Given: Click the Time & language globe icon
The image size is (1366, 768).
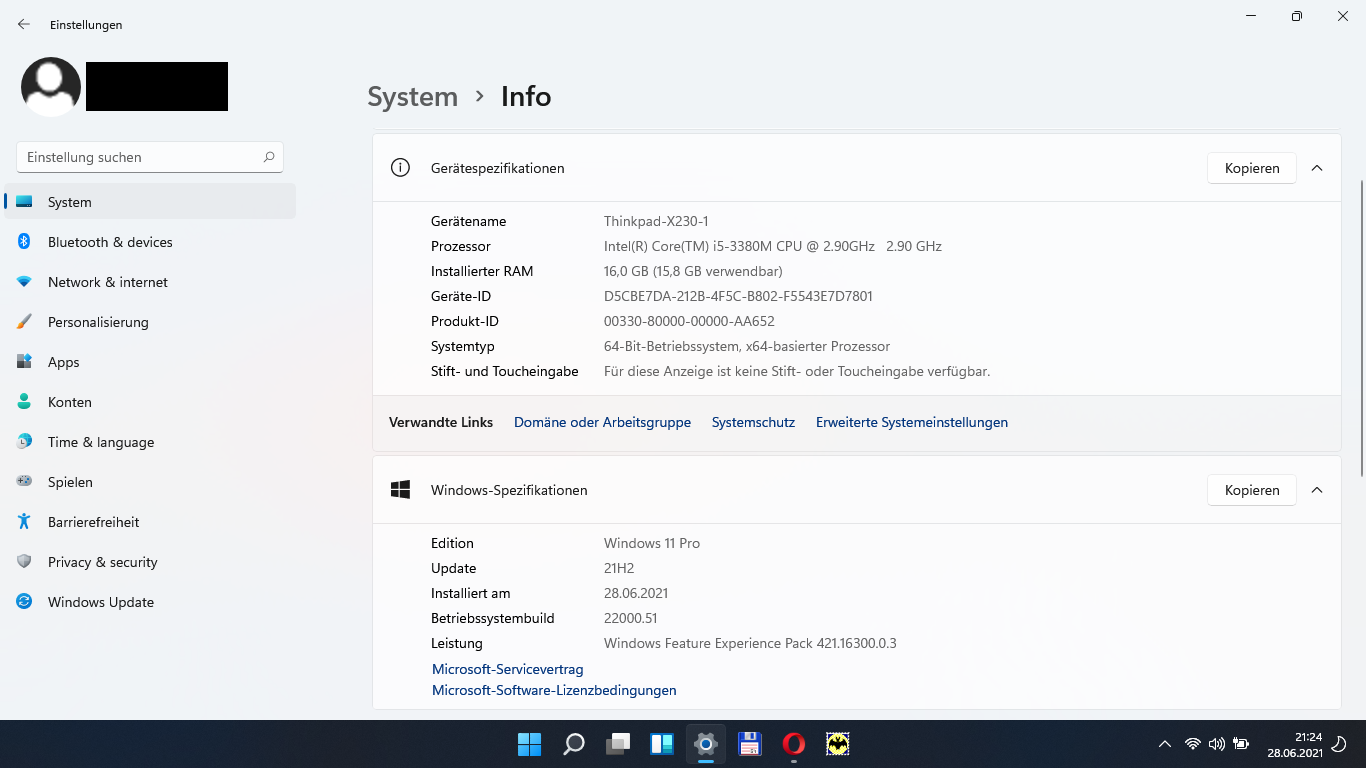Looking at the screenshot, I should click(24, 442).
